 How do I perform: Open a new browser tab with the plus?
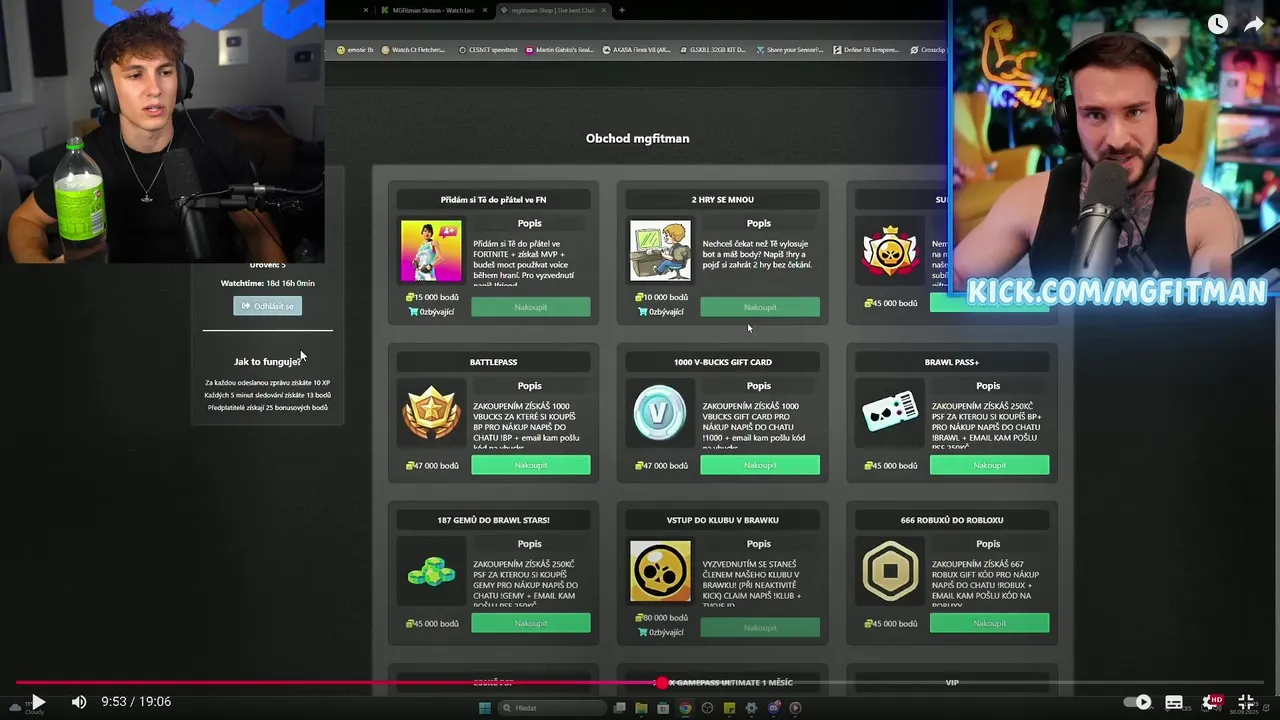pyautogui.click(x=621, y=10)
